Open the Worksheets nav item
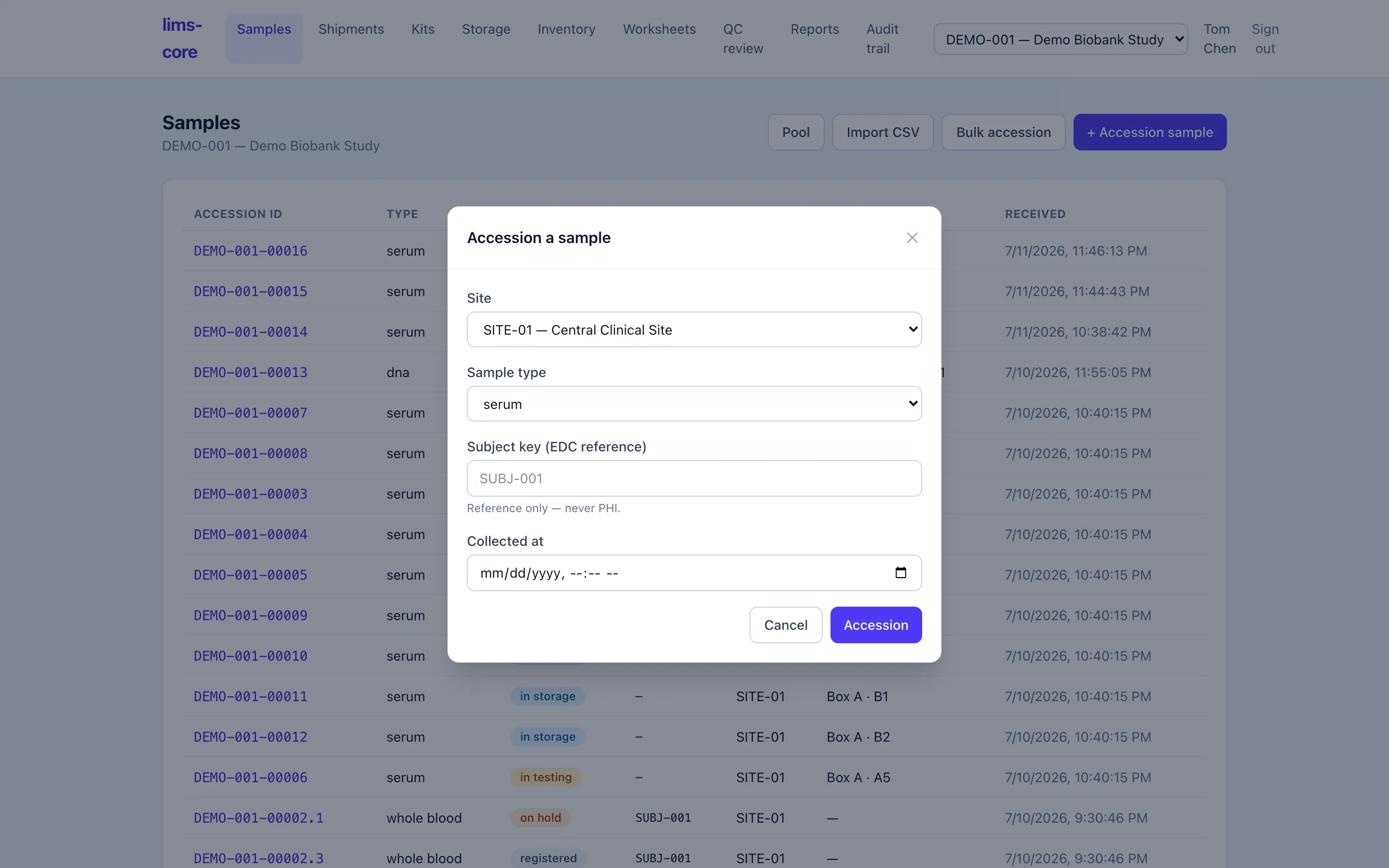This screenshot has width=1389, height=868. 659,29
